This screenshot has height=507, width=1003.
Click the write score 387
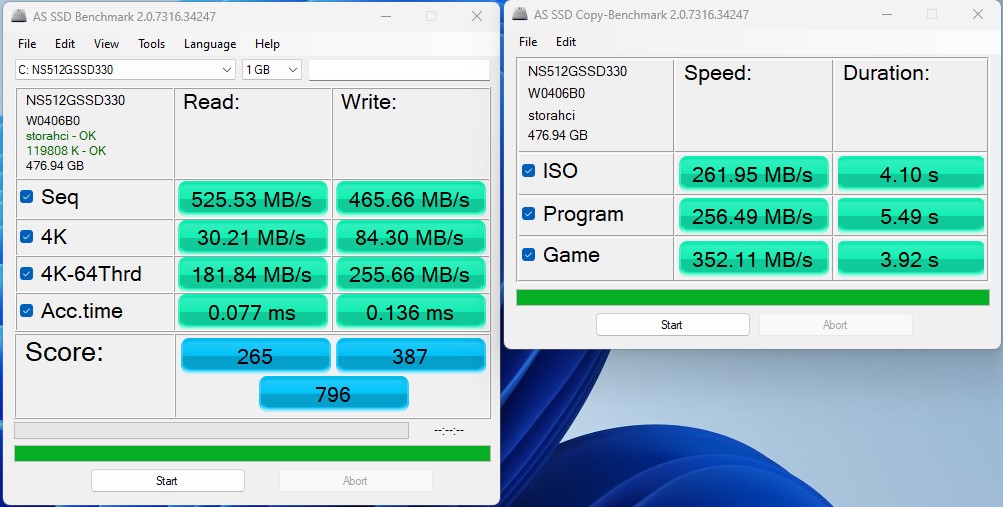pyautogui.click(x=410, y=355)
